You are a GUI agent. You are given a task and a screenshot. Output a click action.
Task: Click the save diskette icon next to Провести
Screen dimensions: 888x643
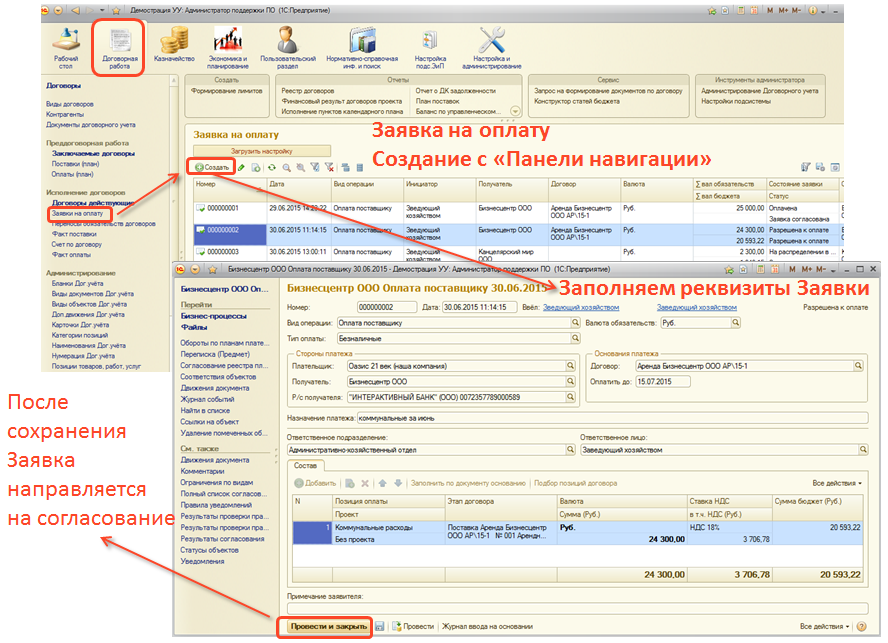[x=380, y=626]
